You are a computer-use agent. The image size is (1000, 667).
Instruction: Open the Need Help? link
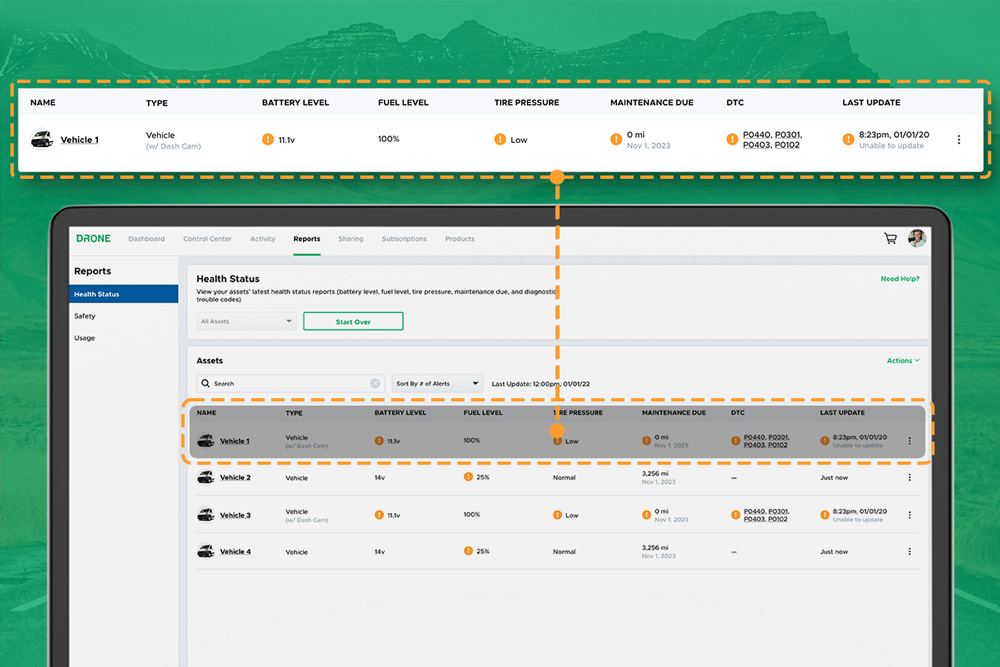(899, 278)
